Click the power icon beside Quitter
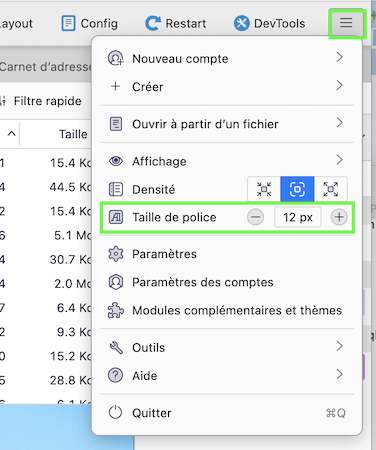 pos(116,413)
